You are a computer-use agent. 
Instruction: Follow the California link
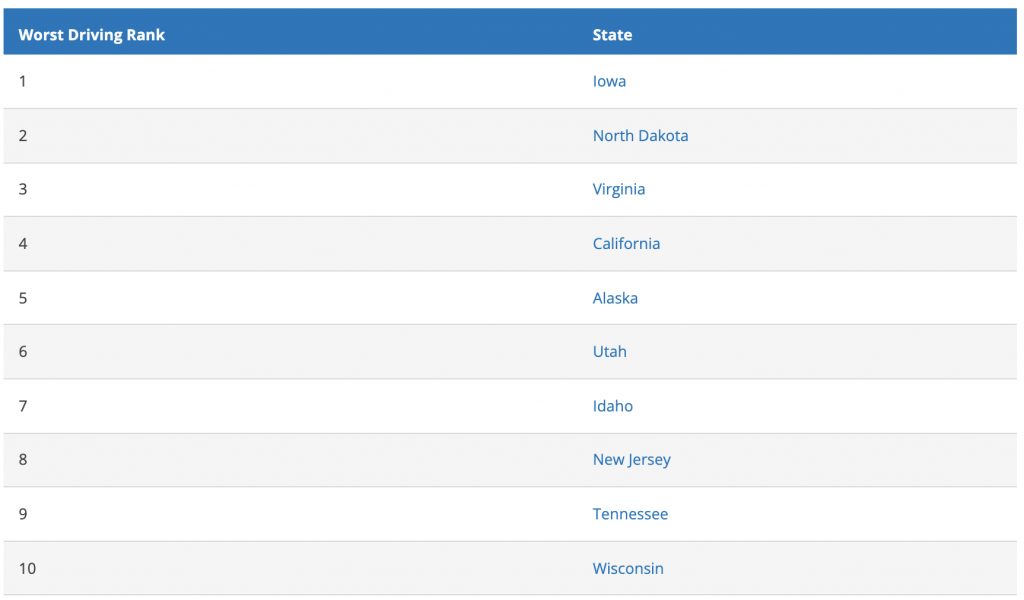tap(626, 244)
